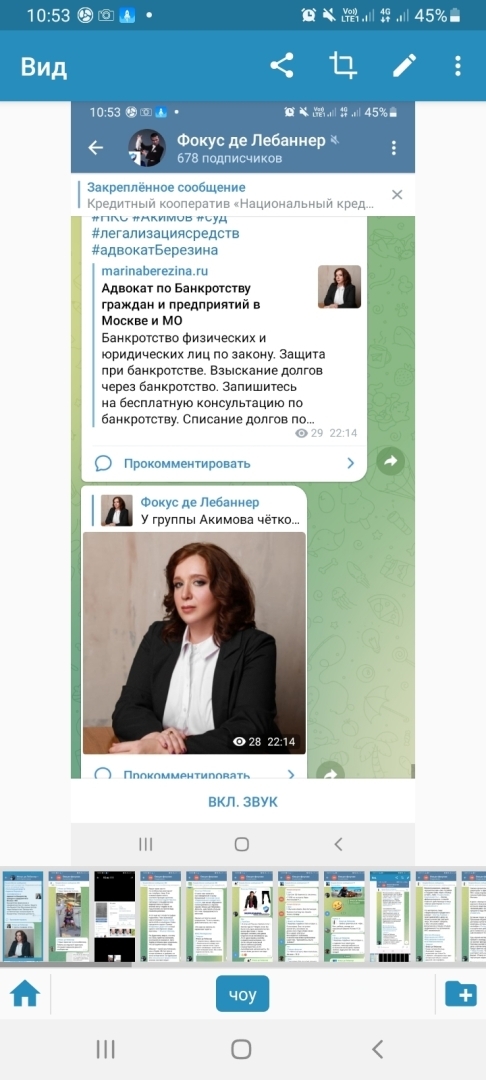Tap the Android home navigation button

click(241, 1049)
